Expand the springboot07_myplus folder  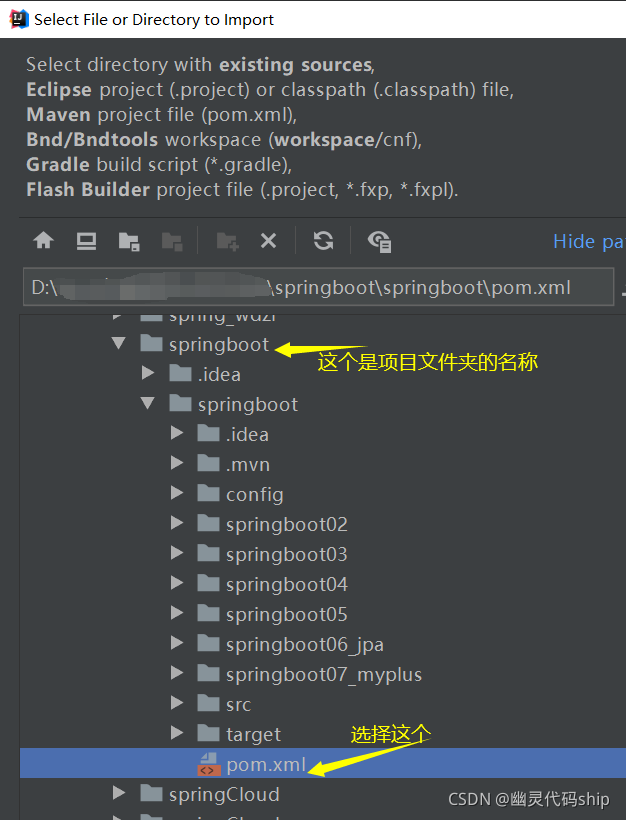coord(177,673)
